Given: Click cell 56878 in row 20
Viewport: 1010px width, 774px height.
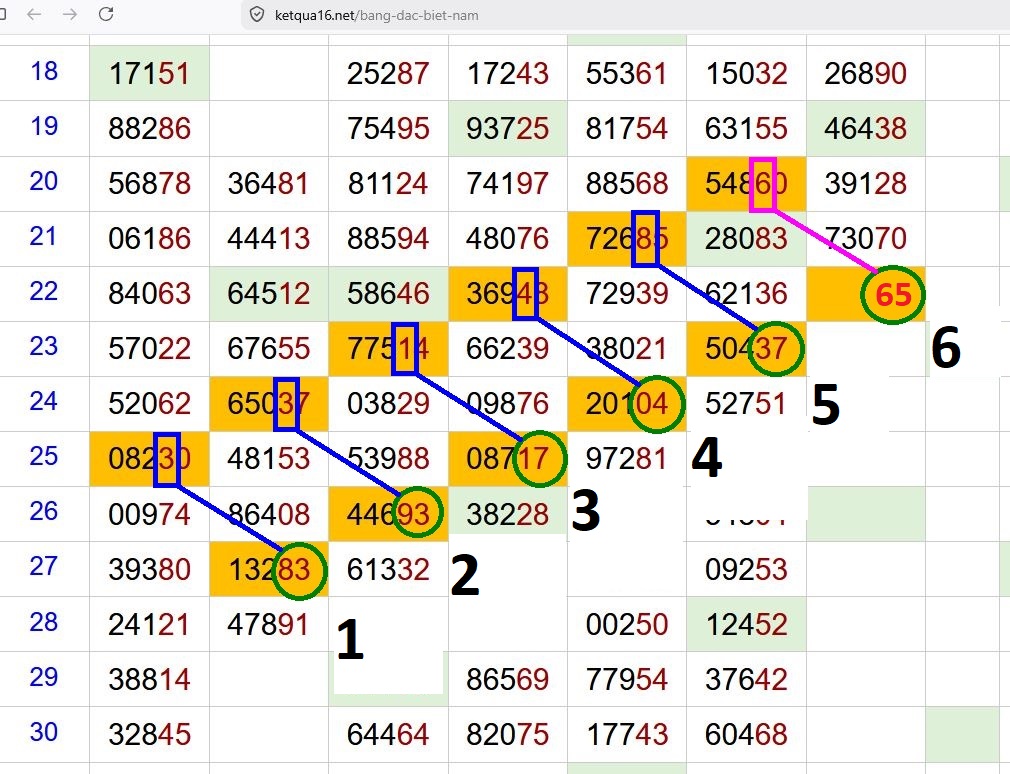Looking at the screenshot, I should (x=149, y=184).
